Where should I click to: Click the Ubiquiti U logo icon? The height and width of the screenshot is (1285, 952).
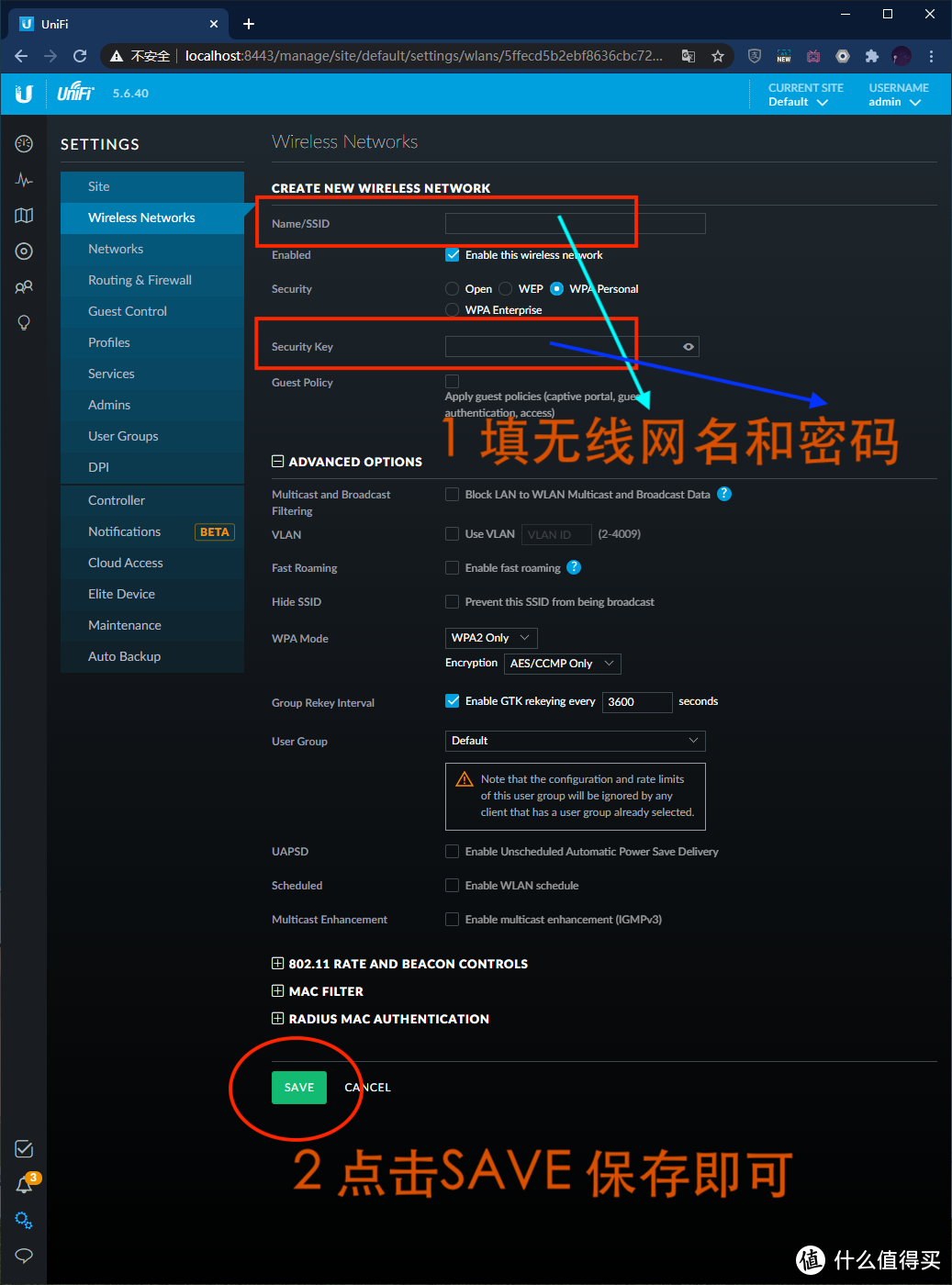point(24,94)
